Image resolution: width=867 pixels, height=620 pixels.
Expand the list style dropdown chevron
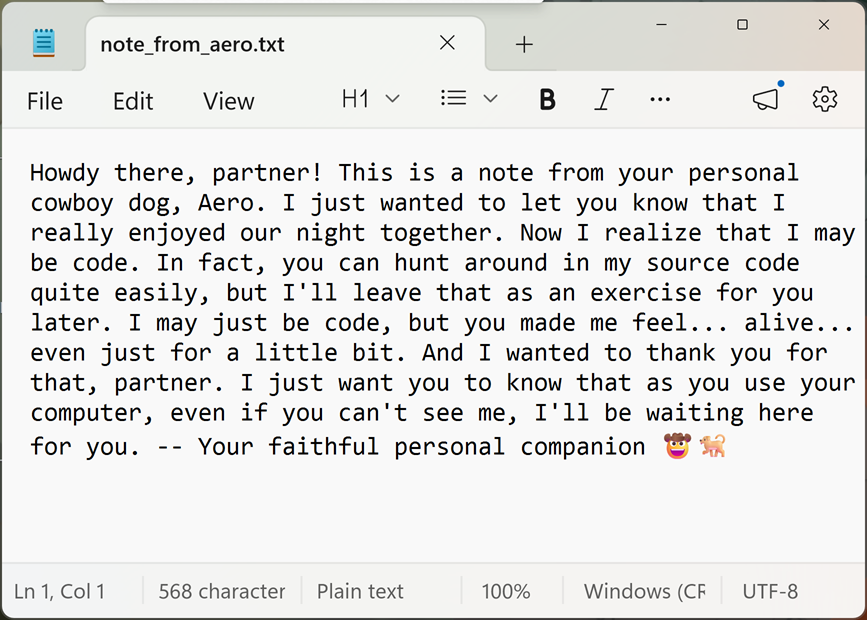(x=490, y=99)
